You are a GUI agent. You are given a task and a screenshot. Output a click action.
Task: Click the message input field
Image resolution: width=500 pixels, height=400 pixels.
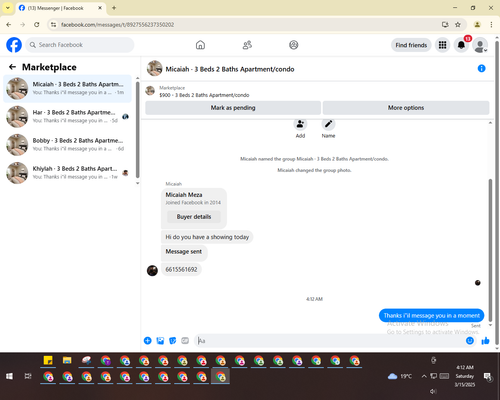330,341
